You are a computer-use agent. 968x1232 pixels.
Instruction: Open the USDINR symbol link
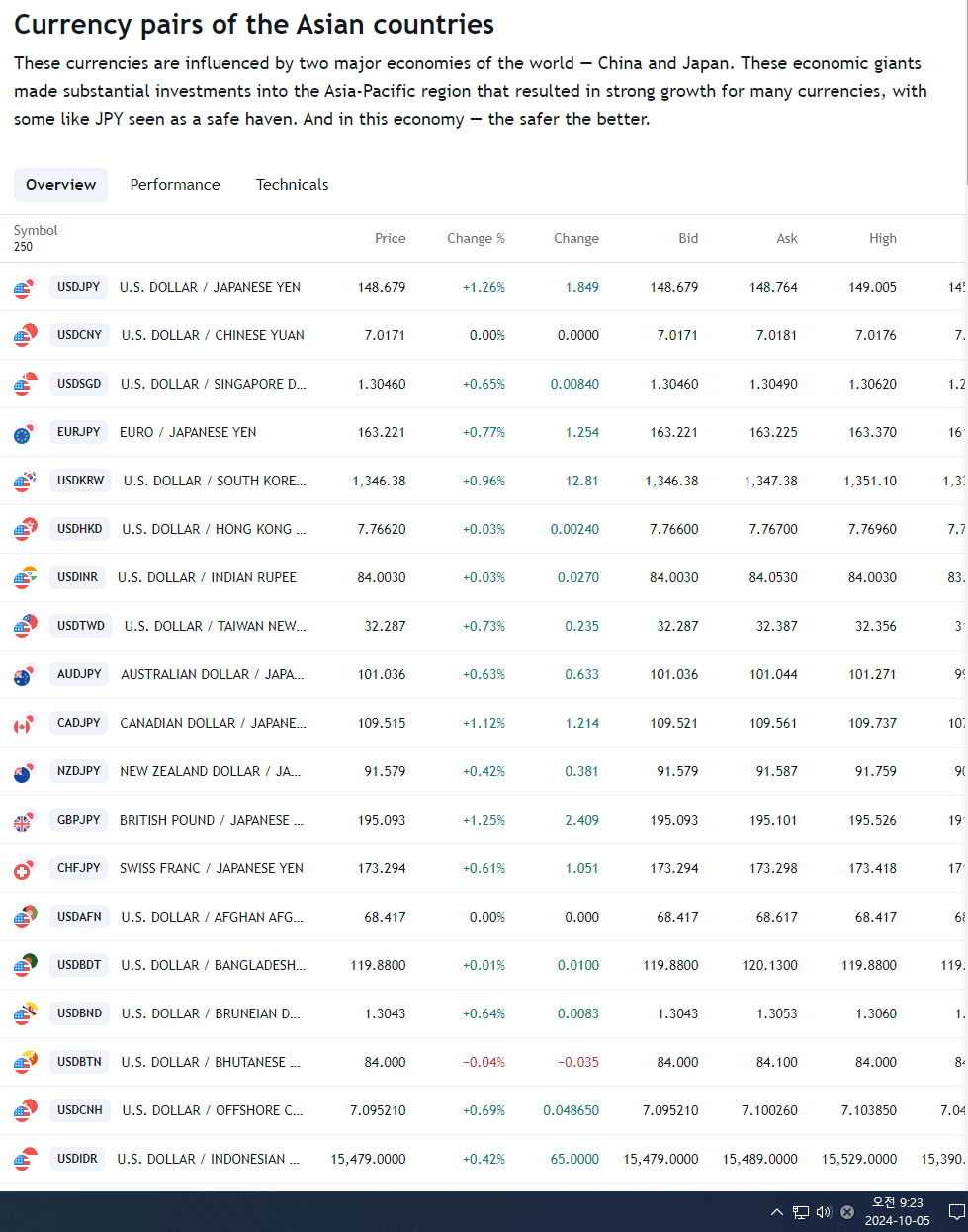click(77, 577)
